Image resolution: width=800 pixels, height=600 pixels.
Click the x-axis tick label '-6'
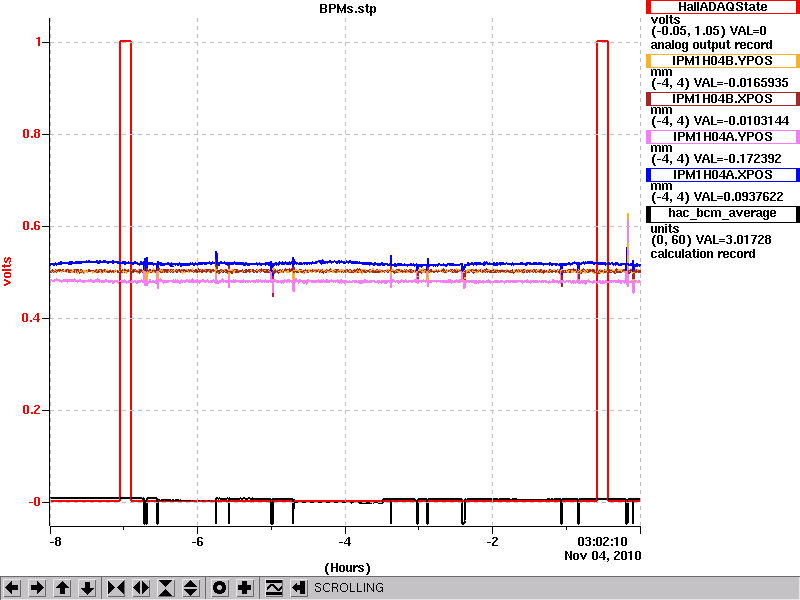tap(197, 541)
